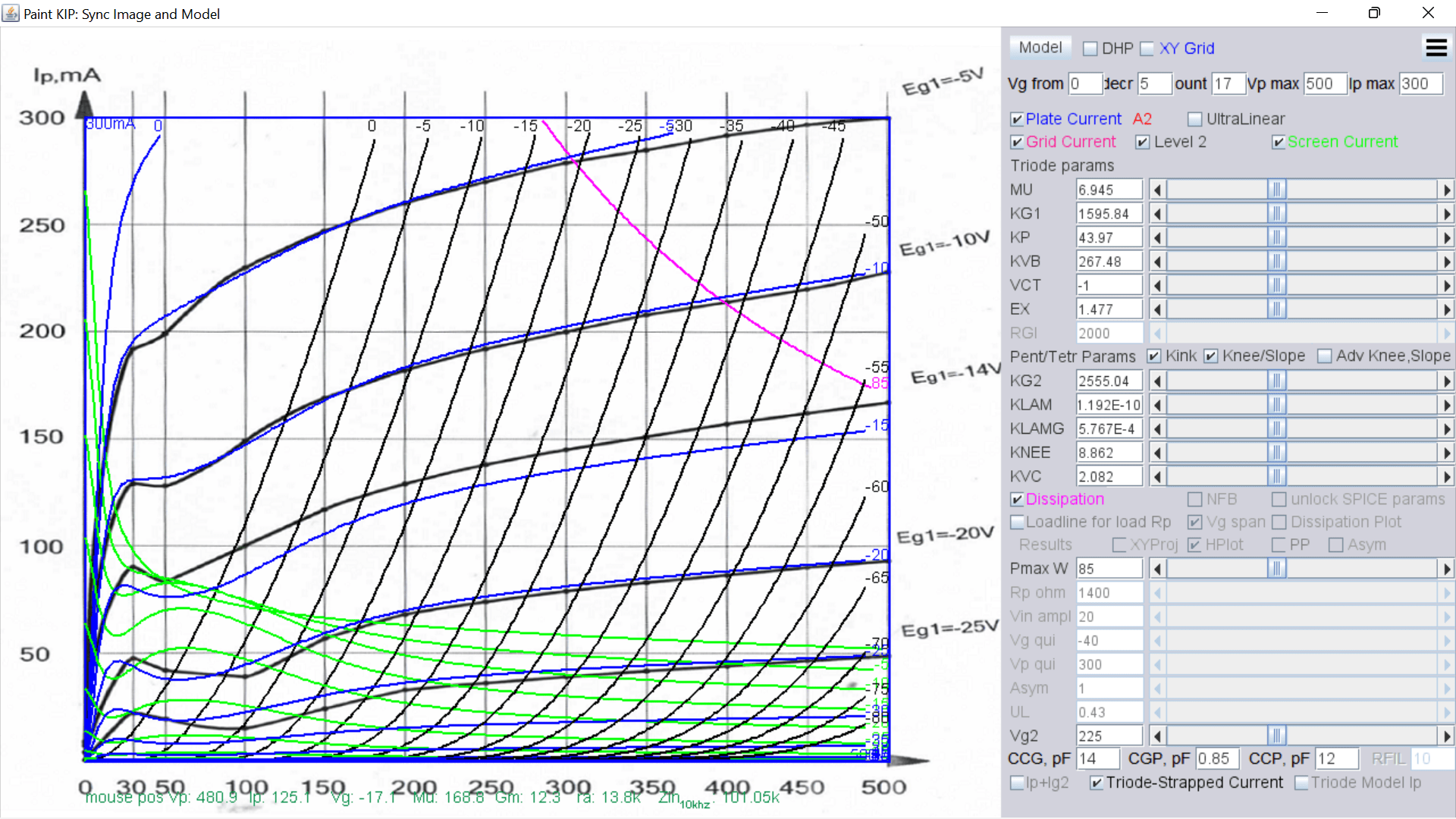
Task: Enable the UltraLinear checkbox
Action: pyautogui.click(x=1195, y=119)
